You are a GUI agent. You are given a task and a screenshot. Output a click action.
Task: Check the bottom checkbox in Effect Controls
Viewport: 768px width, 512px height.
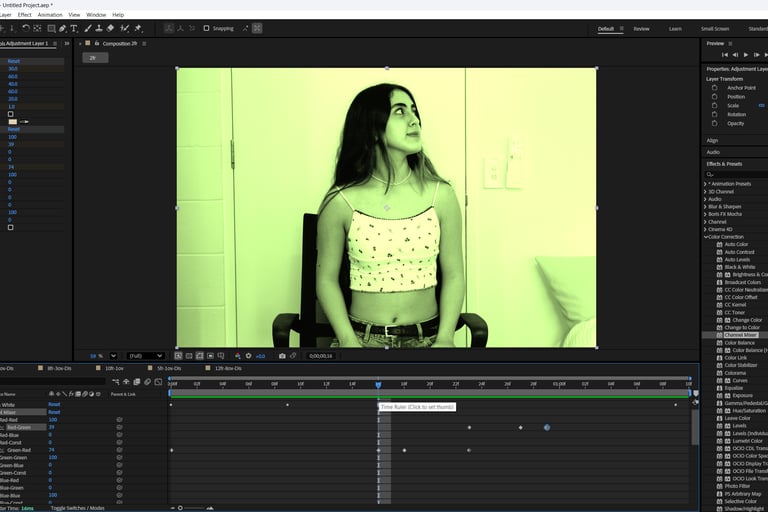coord(10,228)
